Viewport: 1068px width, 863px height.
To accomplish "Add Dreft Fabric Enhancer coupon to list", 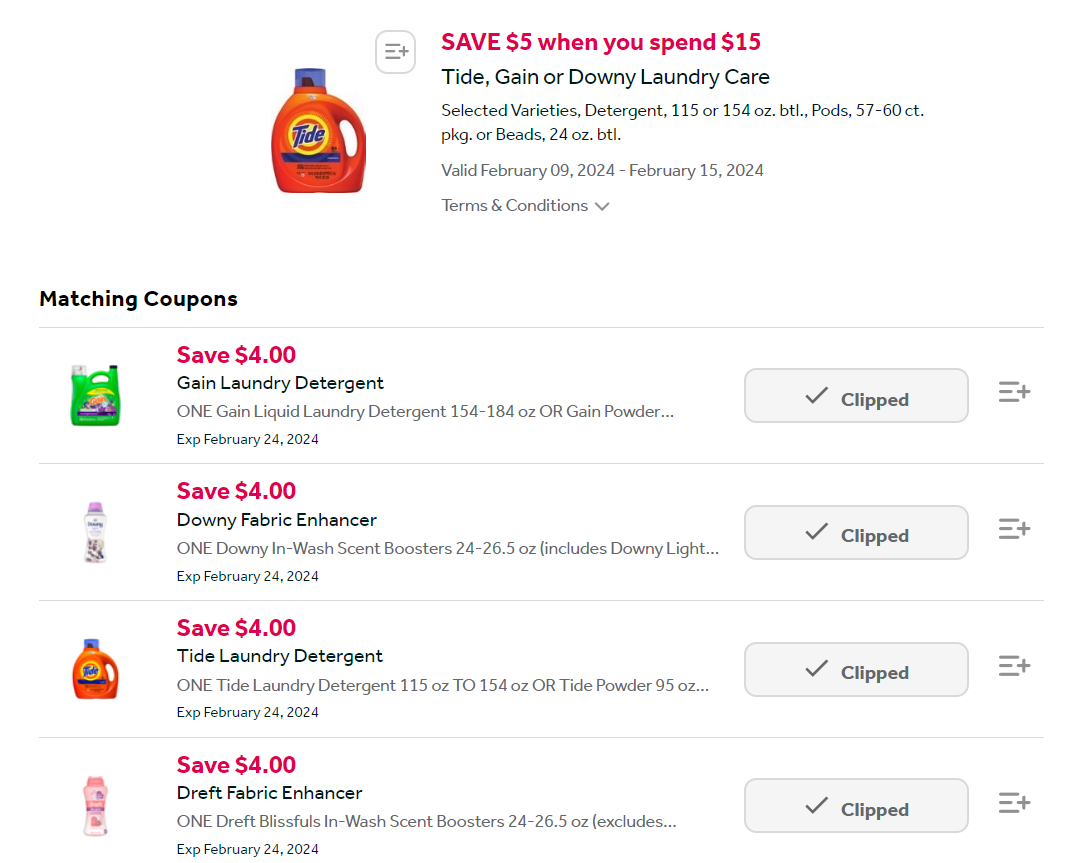I will (1014, 802).
